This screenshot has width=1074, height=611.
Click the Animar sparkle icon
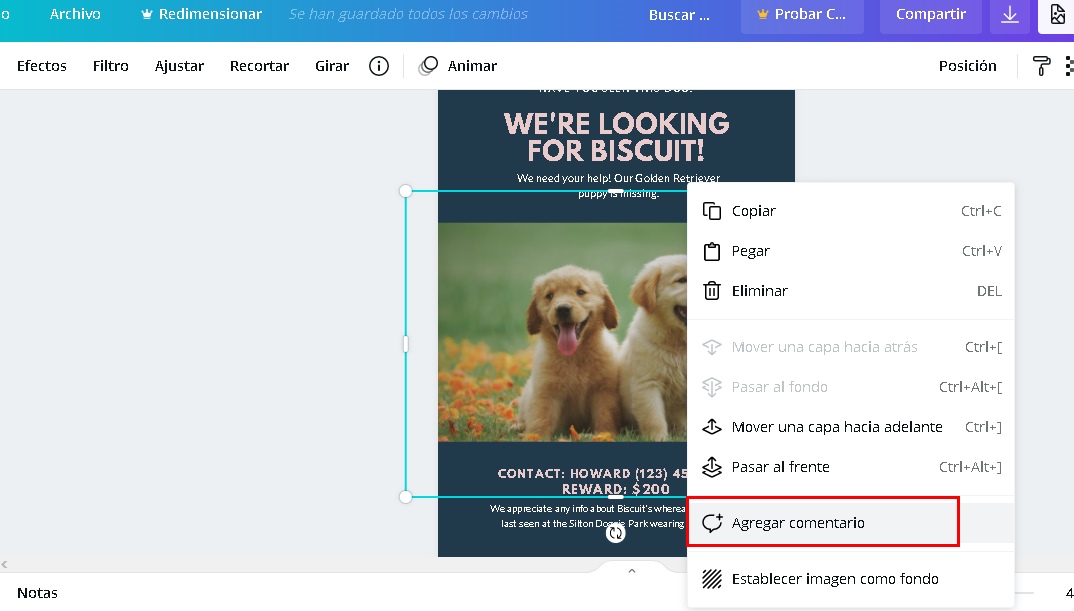pyautogui.click(x=428, y=65)
